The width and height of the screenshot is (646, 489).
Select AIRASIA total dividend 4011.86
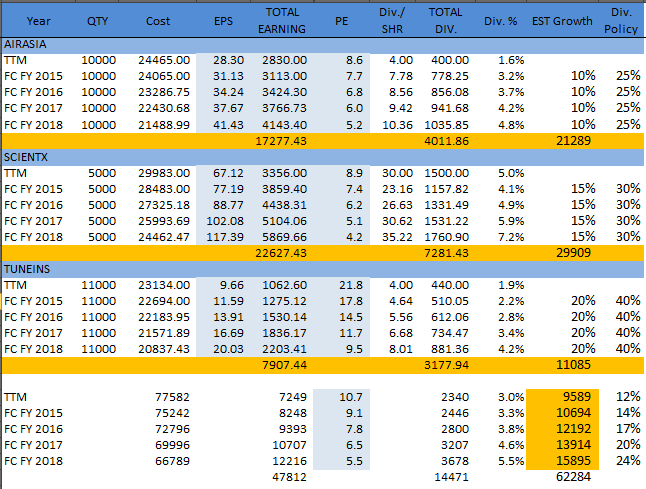[x=447, y=141]
